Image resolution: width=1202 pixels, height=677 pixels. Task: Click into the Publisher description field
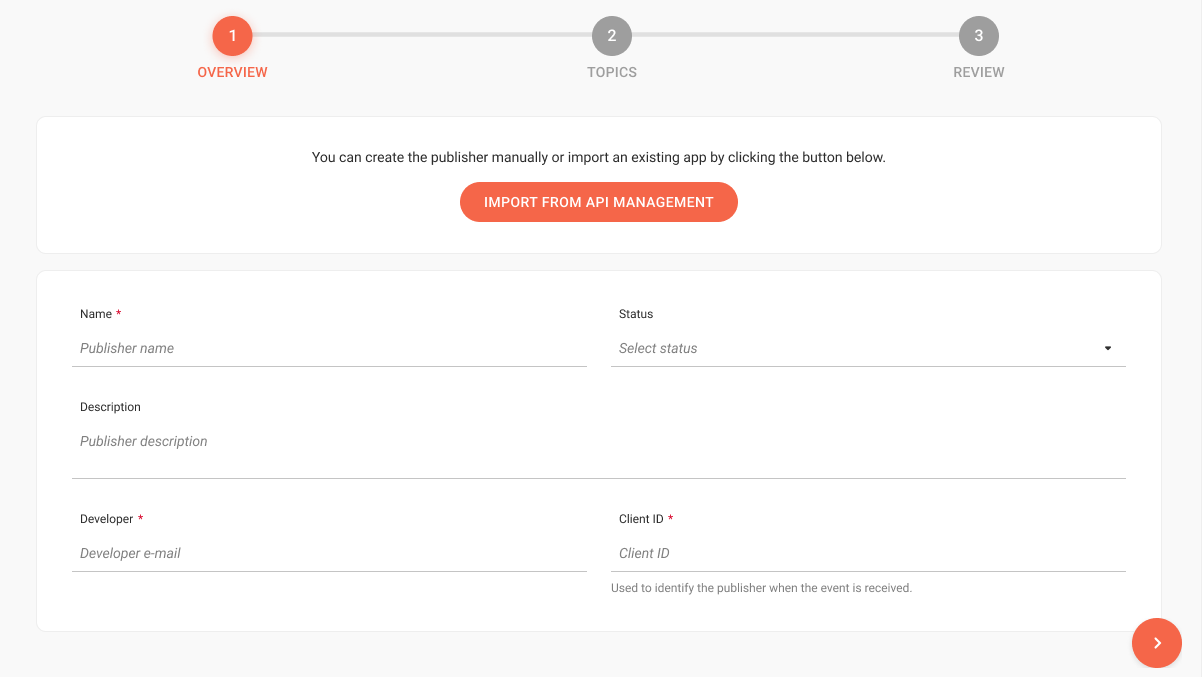coord(598,442)
